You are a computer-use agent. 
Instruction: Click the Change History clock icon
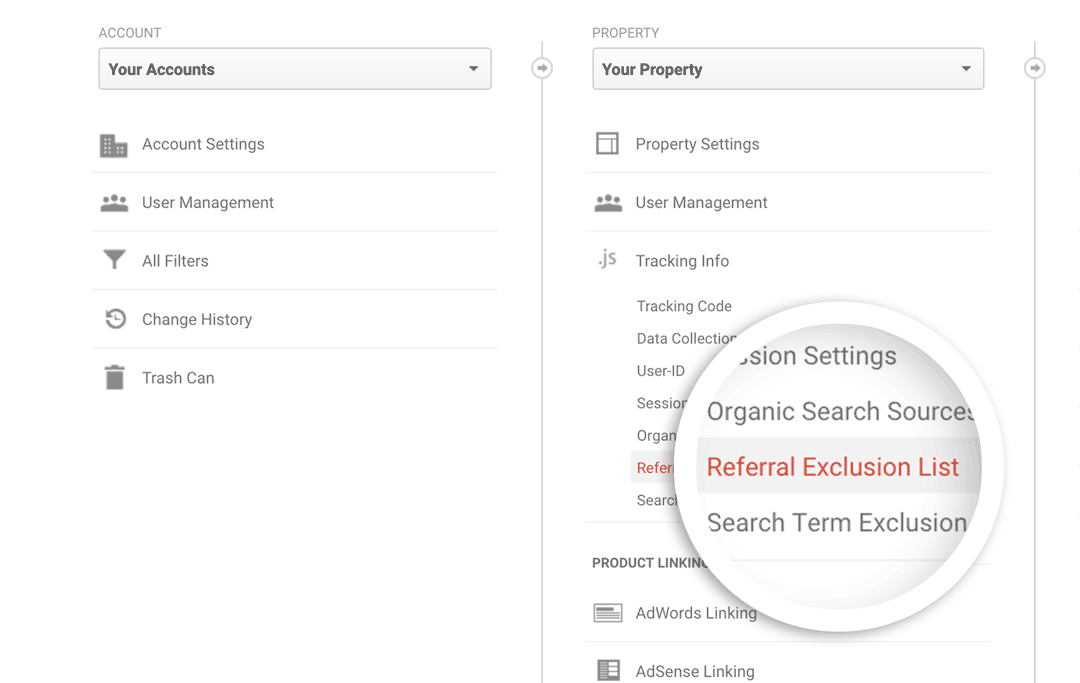(115, 319)
